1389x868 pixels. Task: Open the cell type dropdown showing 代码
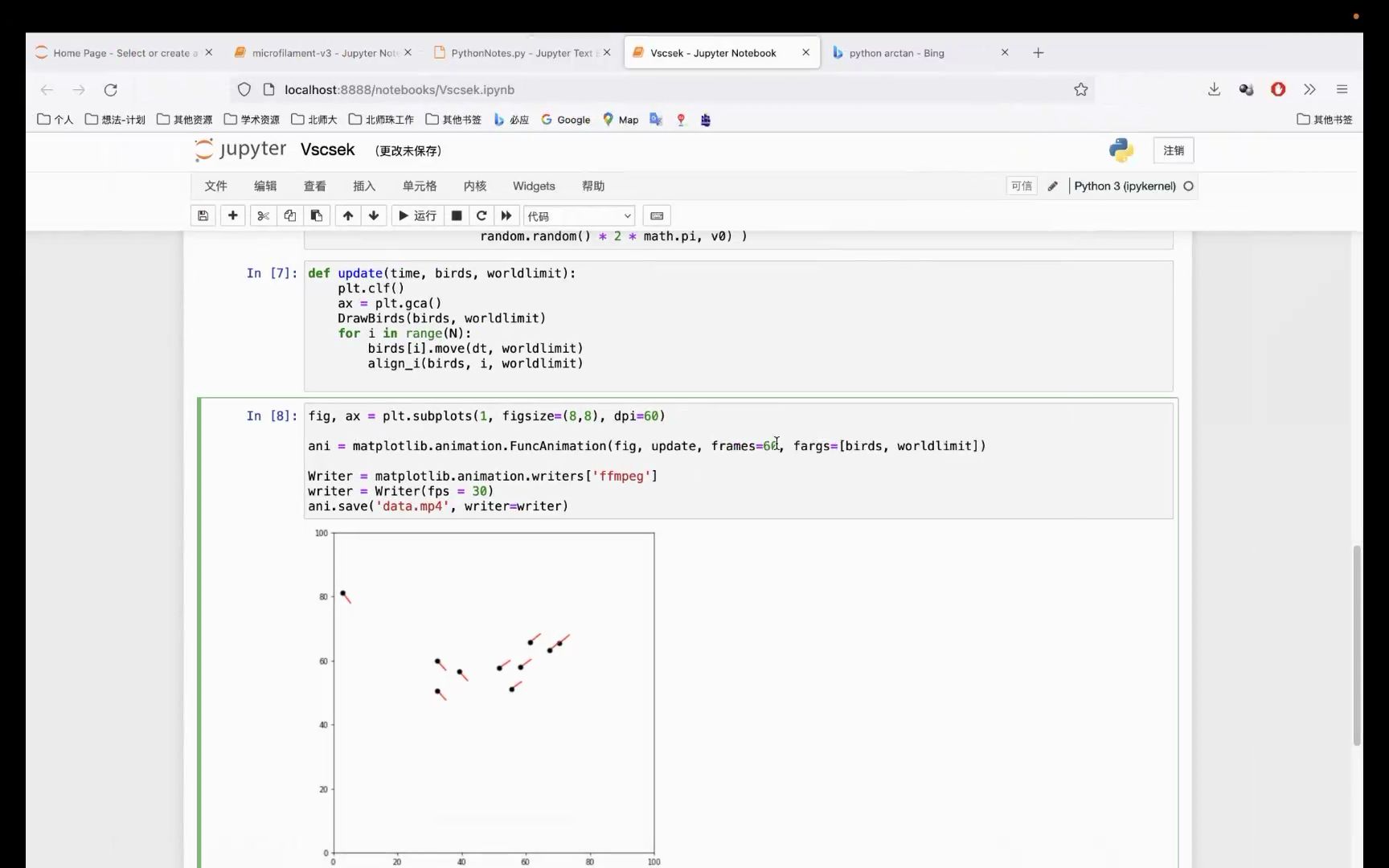579,216
